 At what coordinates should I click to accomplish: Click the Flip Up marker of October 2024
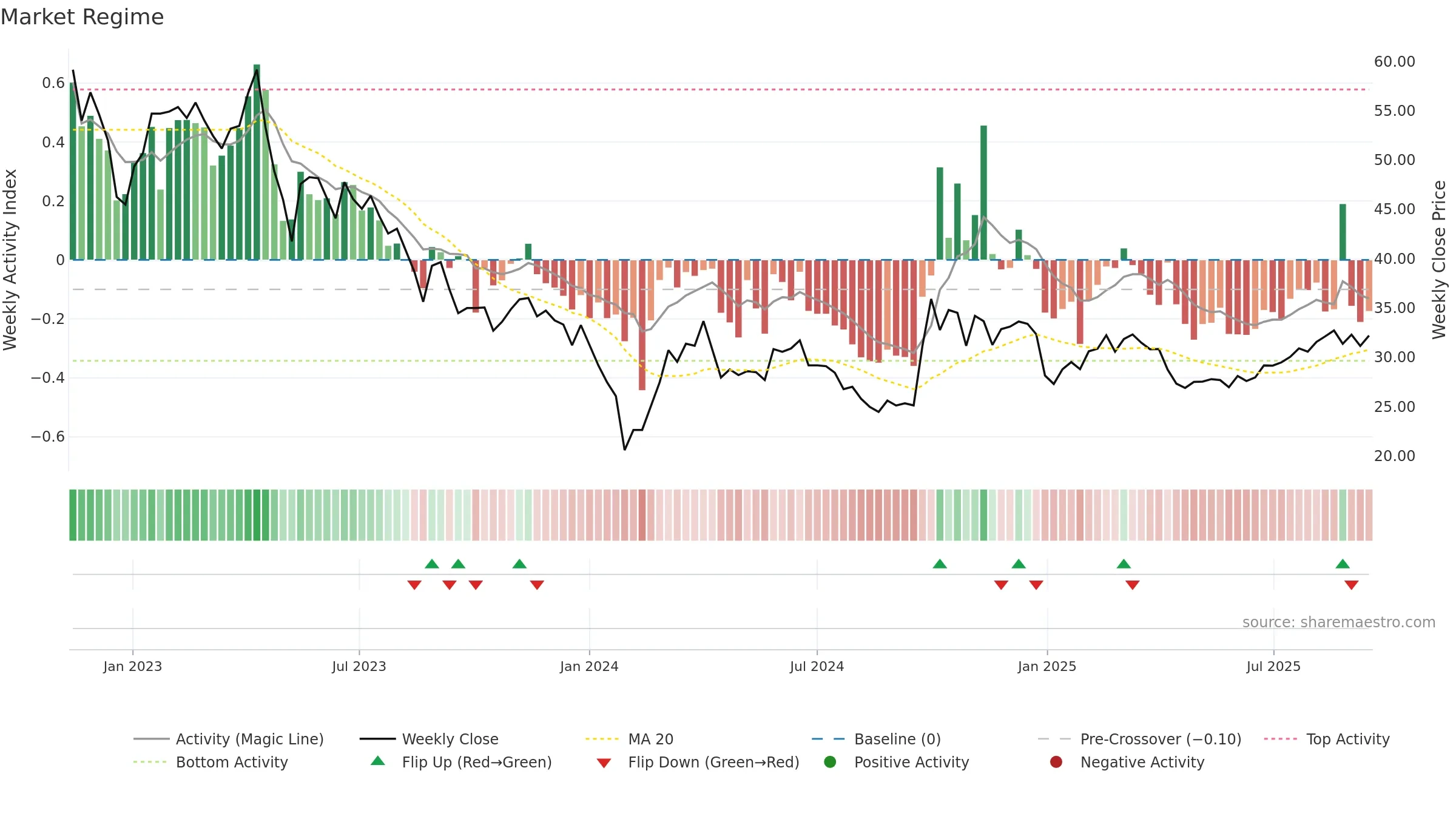(x=940, y=564)
